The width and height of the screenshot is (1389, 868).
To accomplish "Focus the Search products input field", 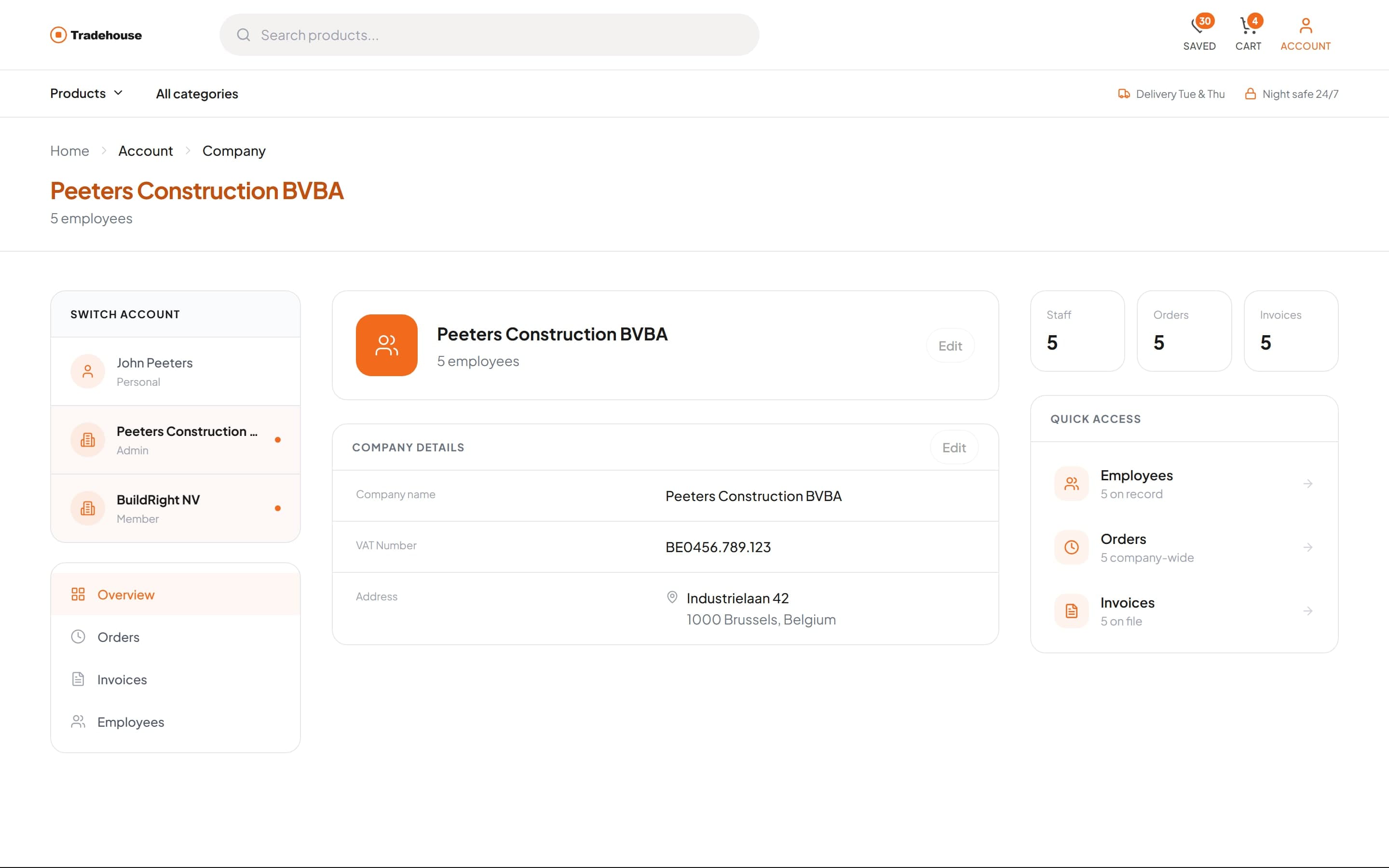I will (489, 35).
